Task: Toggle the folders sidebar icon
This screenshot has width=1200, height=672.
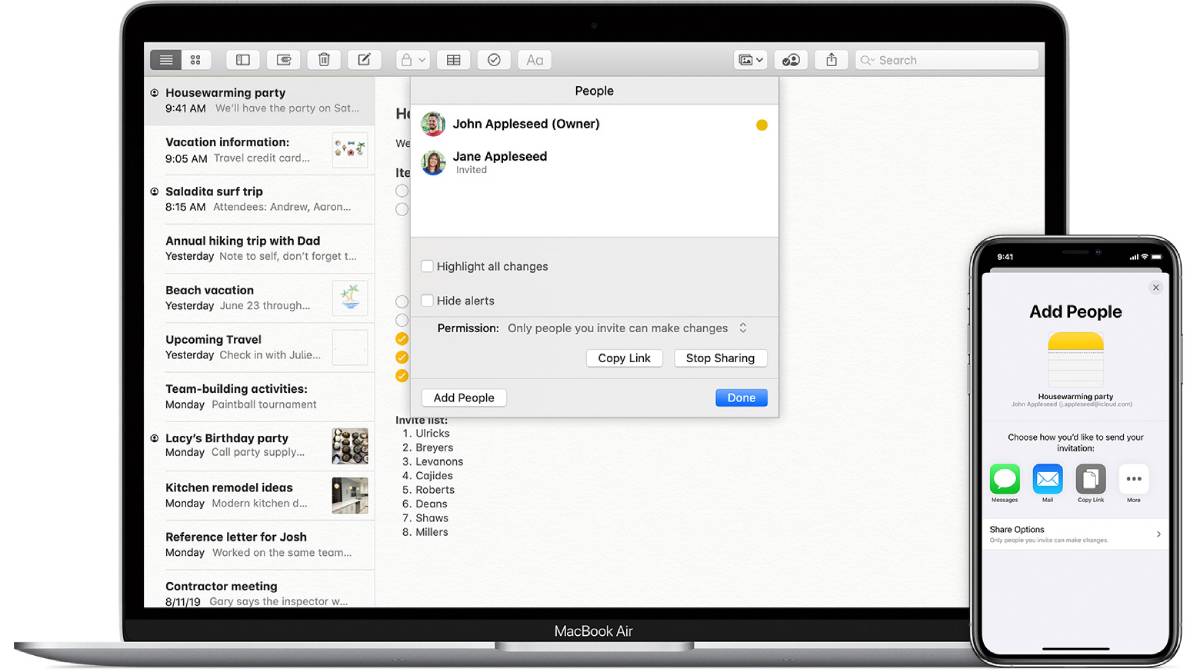Action: tap(243, 60)
